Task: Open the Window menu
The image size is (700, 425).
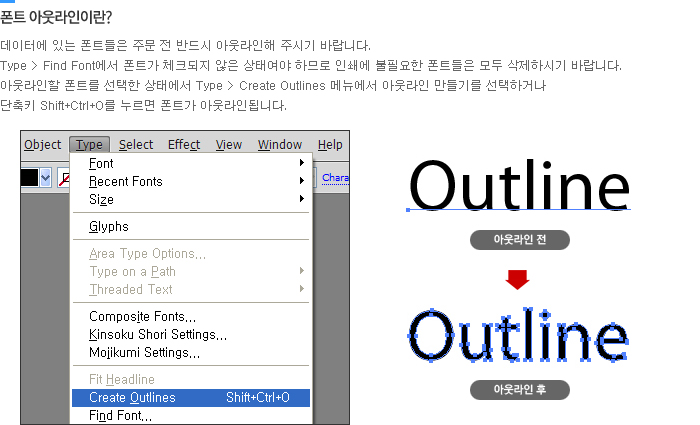Action: (x=279, y=144)
